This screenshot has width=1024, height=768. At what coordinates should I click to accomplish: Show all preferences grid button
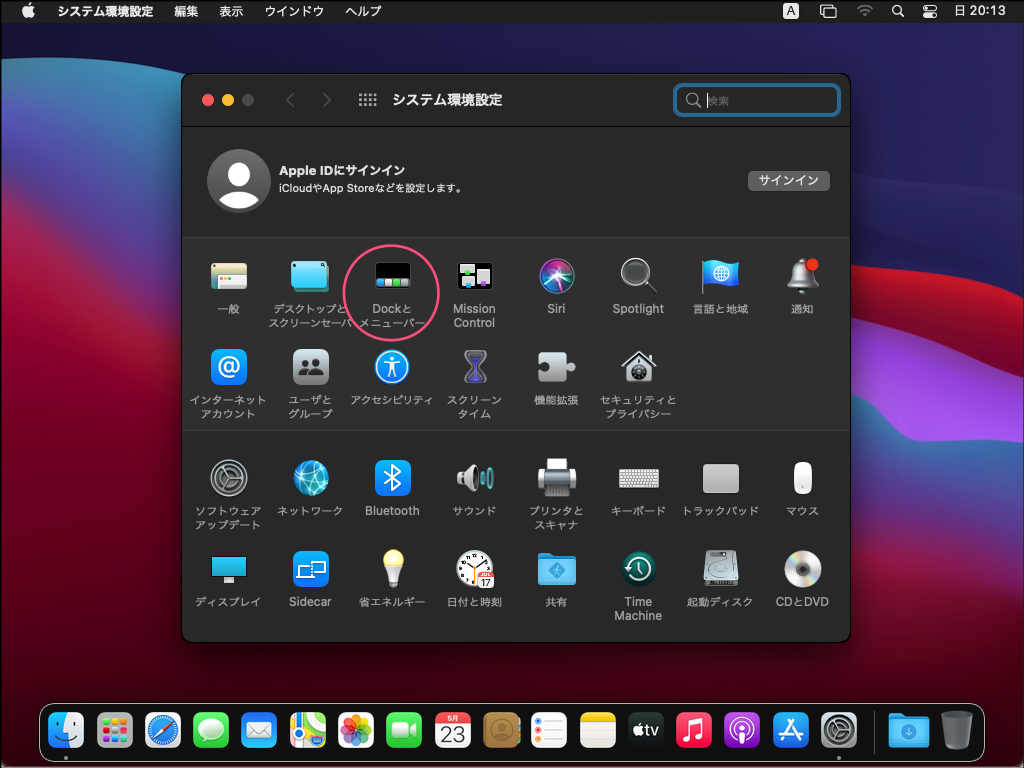tap(368, 100)
